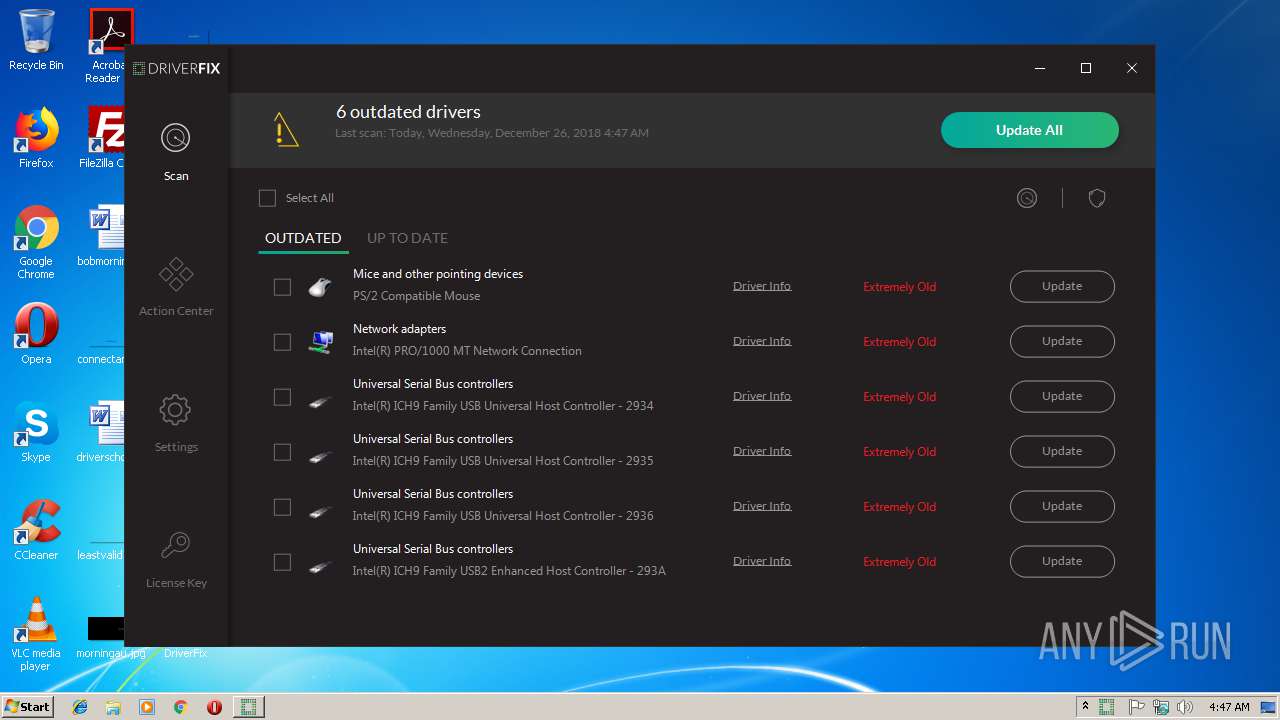The image size is (1280, 720).
Task: Open the Windows Start menu
Action: tap(27, 707)
